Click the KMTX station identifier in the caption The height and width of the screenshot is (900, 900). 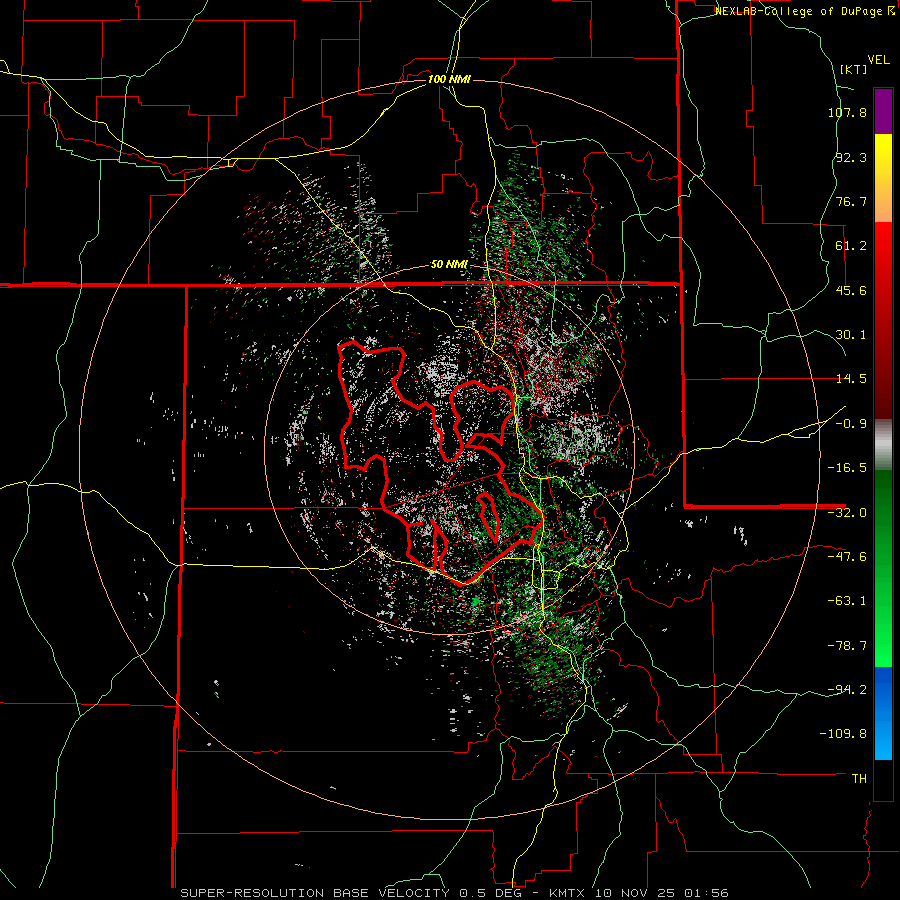569,893
